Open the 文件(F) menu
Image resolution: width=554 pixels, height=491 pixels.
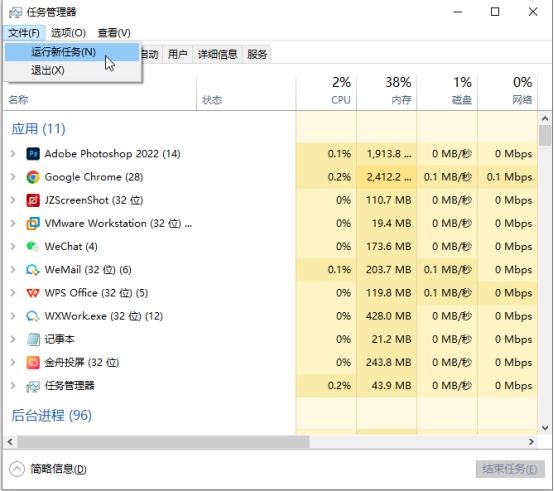(24, 33)
